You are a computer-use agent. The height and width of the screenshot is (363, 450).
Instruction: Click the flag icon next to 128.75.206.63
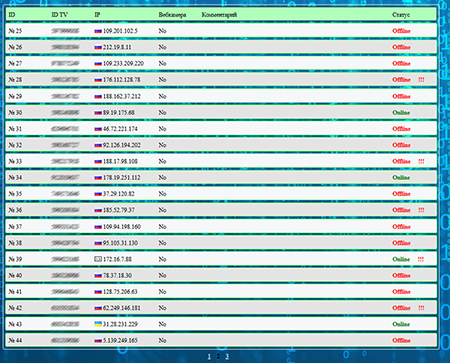[x=98, y=292]
